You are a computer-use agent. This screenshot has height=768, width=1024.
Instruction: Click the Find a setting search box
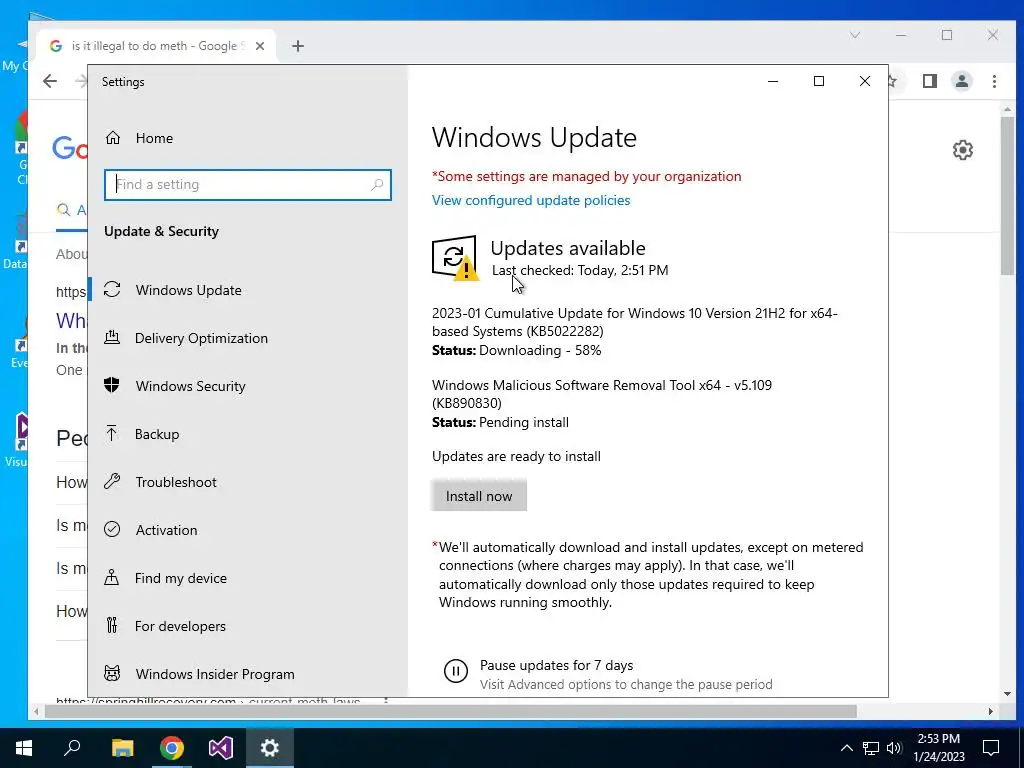coord(248,185)
